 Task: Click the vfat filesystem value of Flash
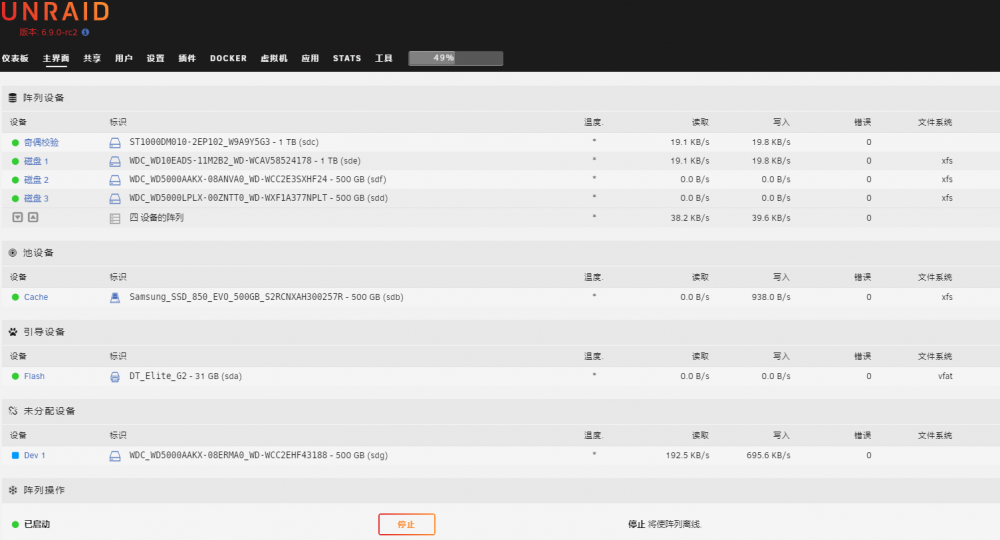(945, 376)
